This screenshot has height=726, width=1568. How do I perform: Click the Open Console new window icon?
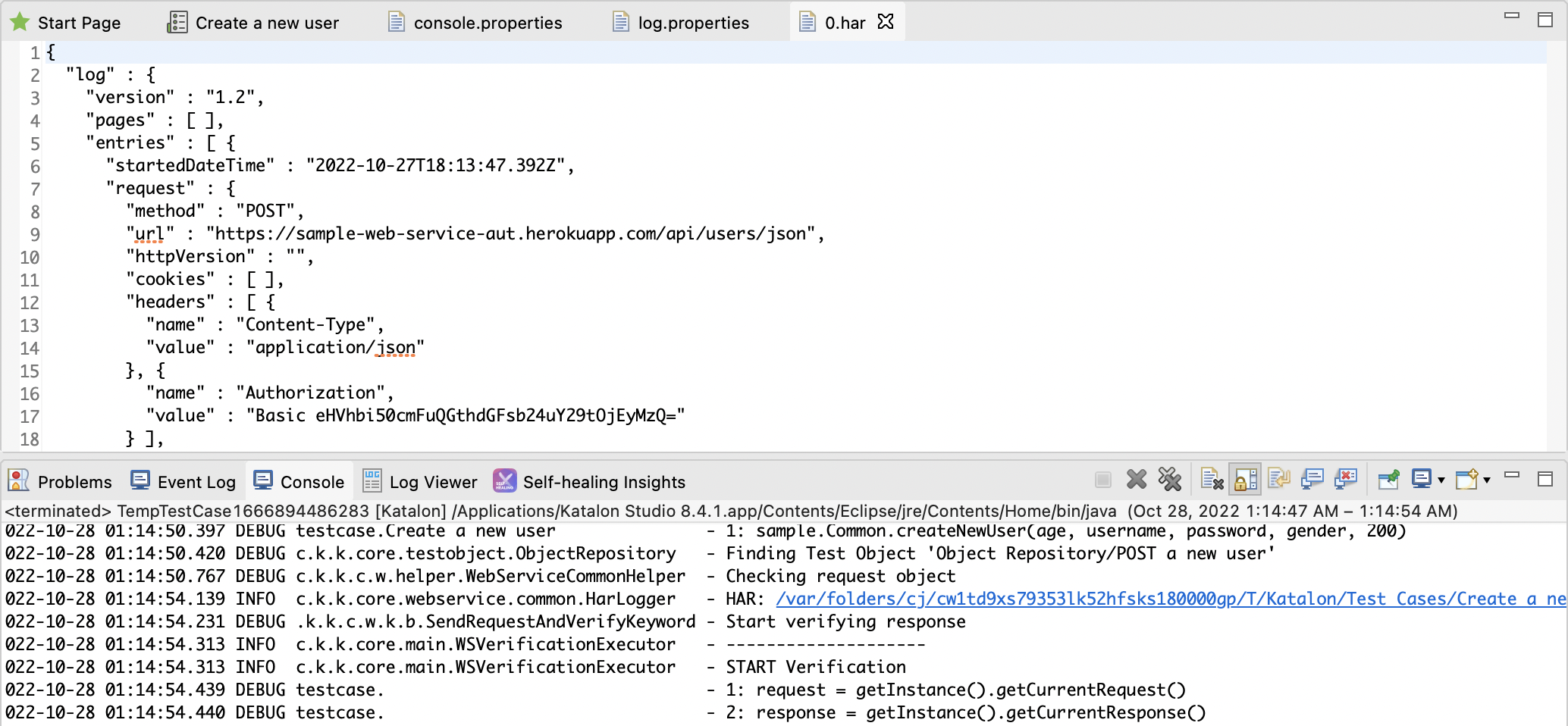(1466, 479)
